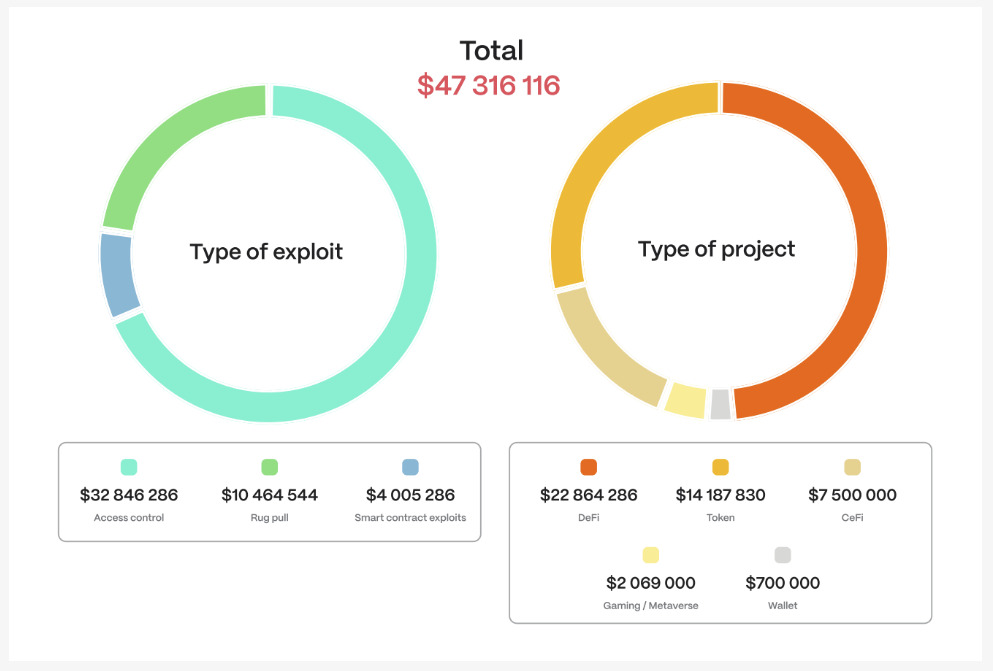Screen dimensions: 993x671
Task: Click the $700 000 Wallet value label
Action: tap(783, 582)
